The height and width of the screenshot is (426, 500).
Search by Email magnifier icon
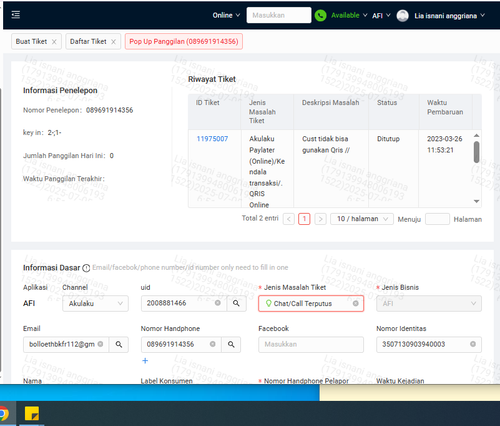(119, 344)
